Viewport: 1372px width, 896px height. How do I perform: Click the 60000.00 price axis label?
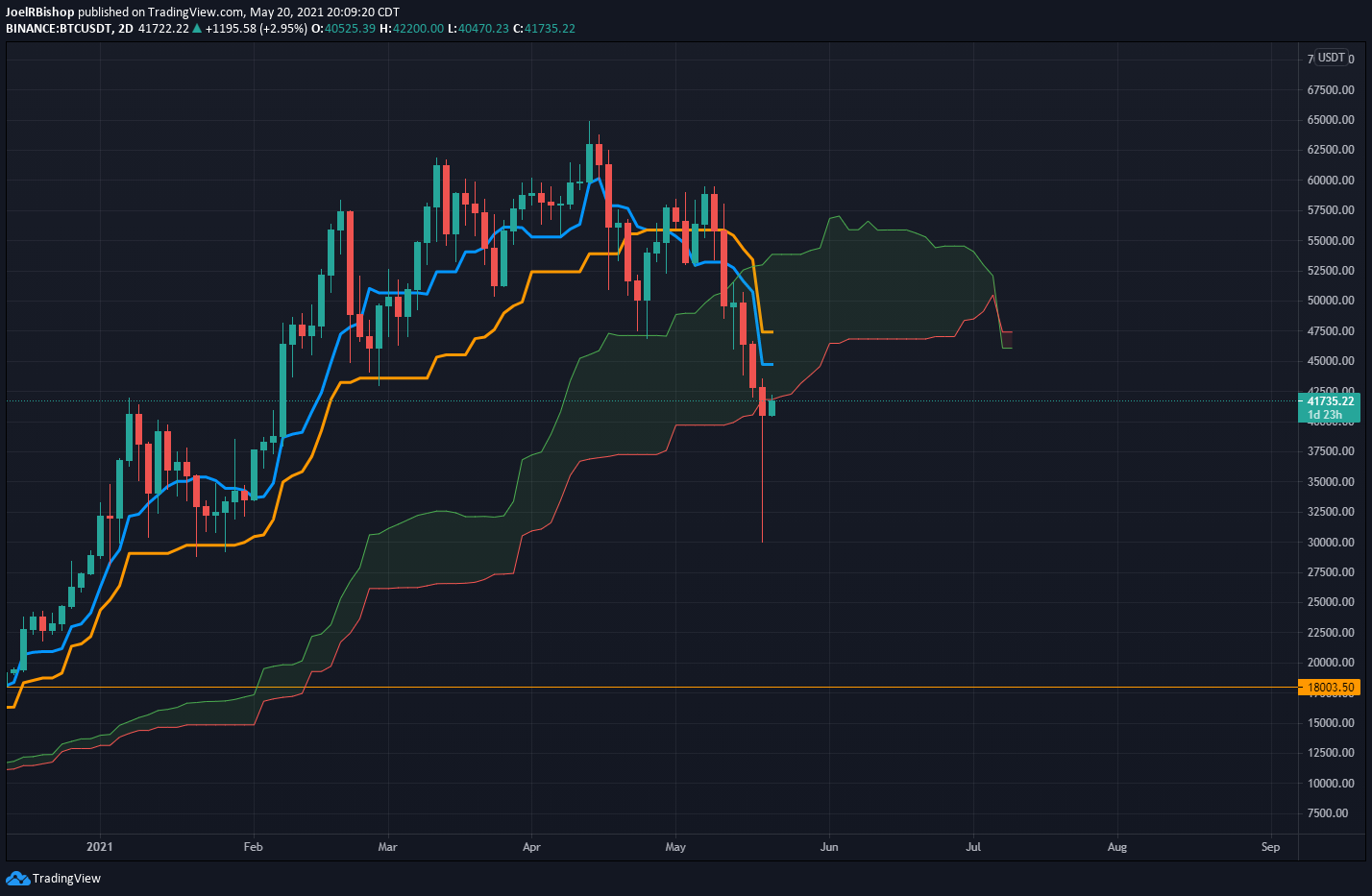(x=1331, y=181)
